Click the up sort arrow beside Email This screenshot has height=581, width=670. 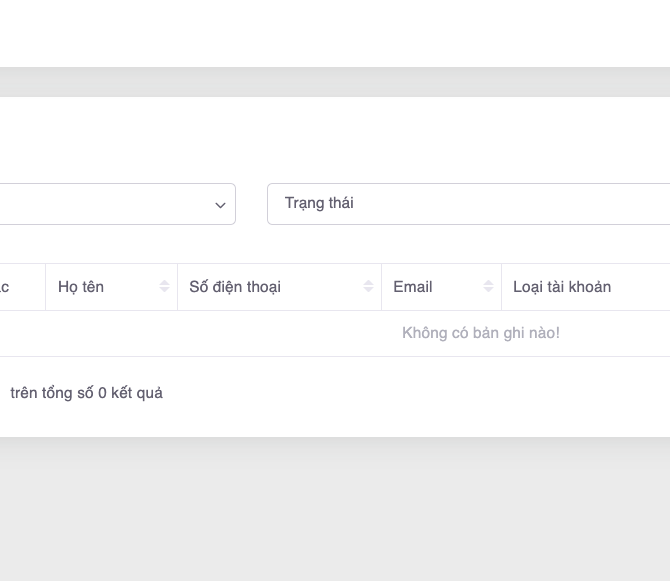point(488,283)
